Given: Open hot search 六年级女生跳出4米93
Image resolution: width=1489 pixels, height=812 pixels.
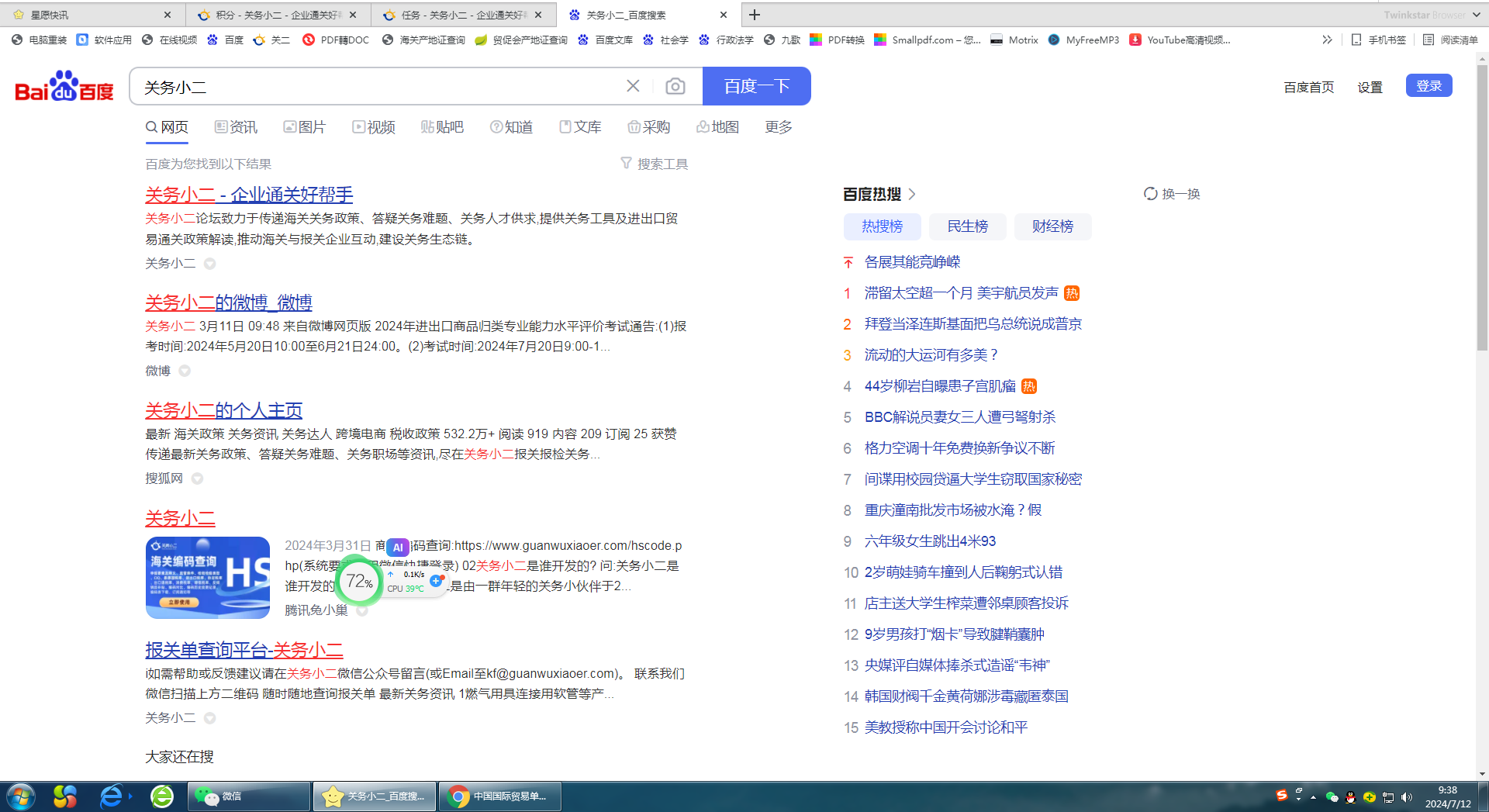Looking at the screenshot, I should pos(930,541).
